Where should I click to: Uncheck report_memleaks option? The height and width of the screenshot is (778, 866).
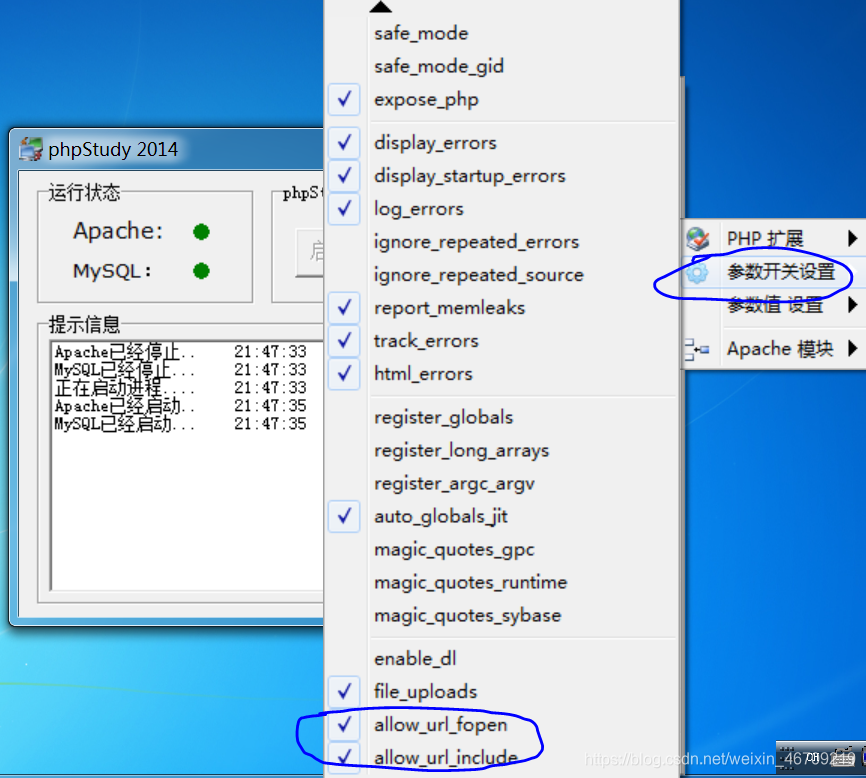[x=501, y=308]
